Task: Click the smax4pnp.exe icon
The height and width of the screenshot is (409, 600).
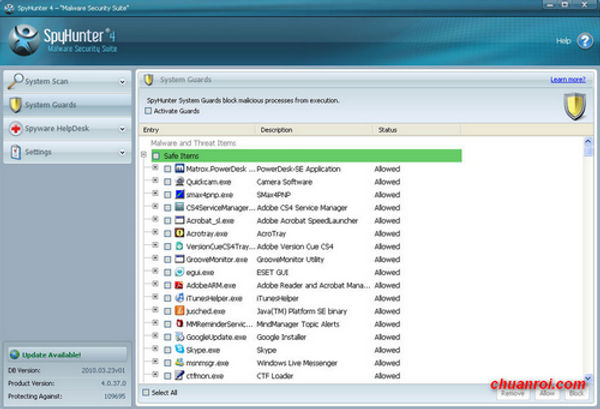Action: 179,194
